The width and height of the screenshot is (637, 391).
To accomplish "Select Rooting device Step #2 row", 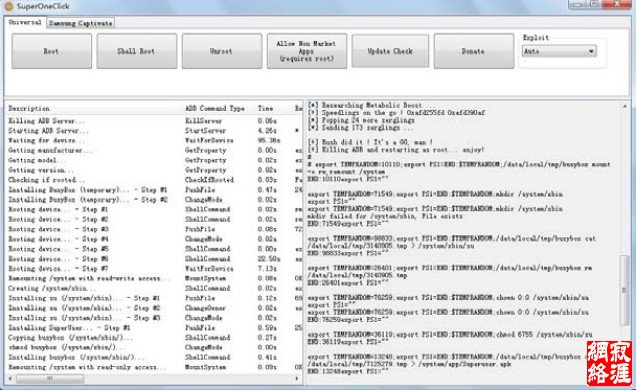I will (x=154, y=219).
